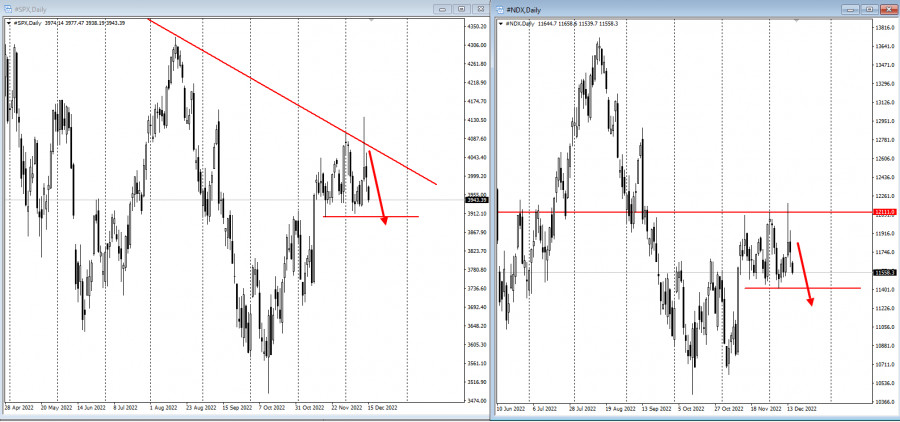Viewport: 900px width, 422px height.
Task: Maximize the #SPX,Daily chart window
Action: pos(461,9)
